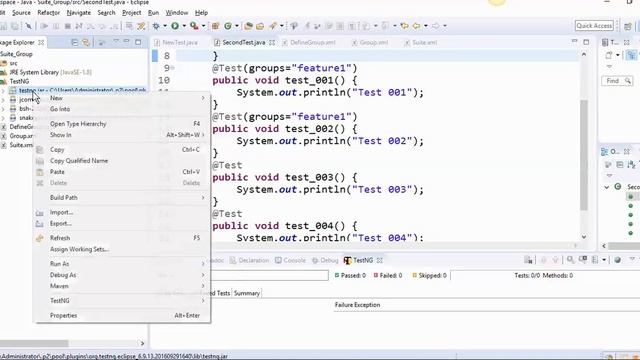Viewport: 640px width, 360px height.
Task: Click the test_003 method name in editor
Action: (309, 178)
